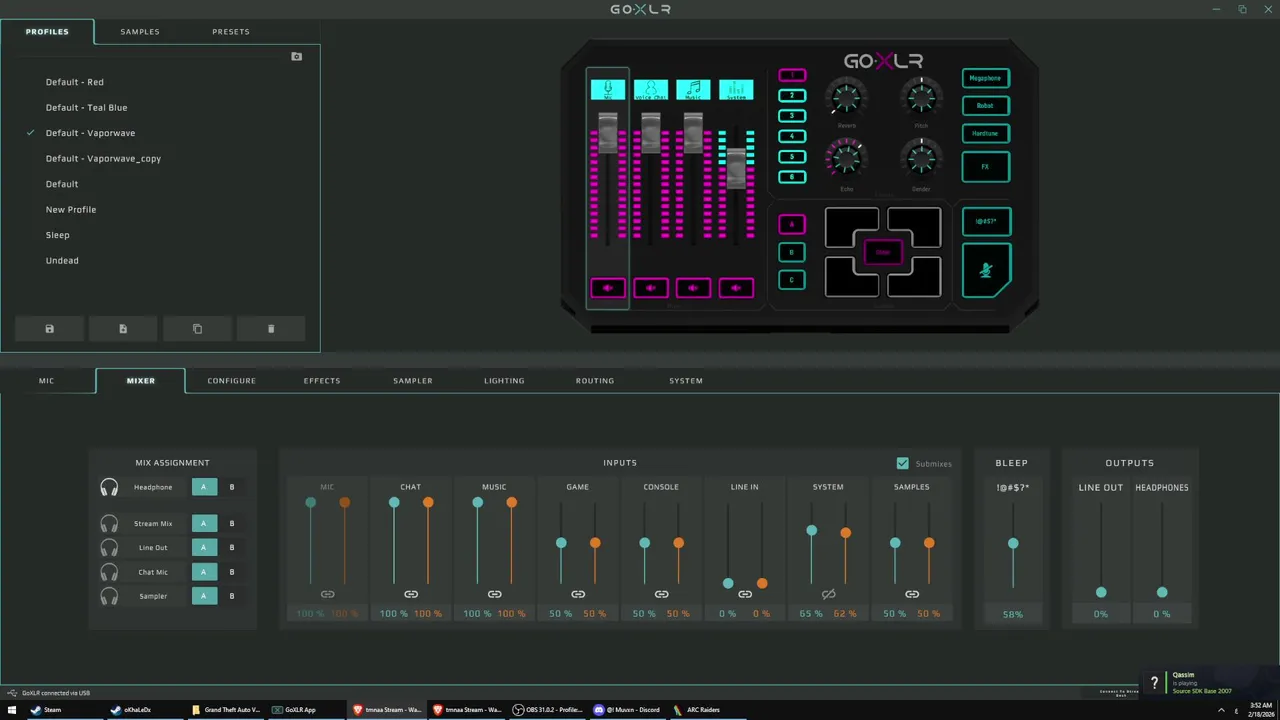Screen dimensions: 1280x720
Task: Select the 'Default - Teal Blue' profile
Action: point(87,107)
